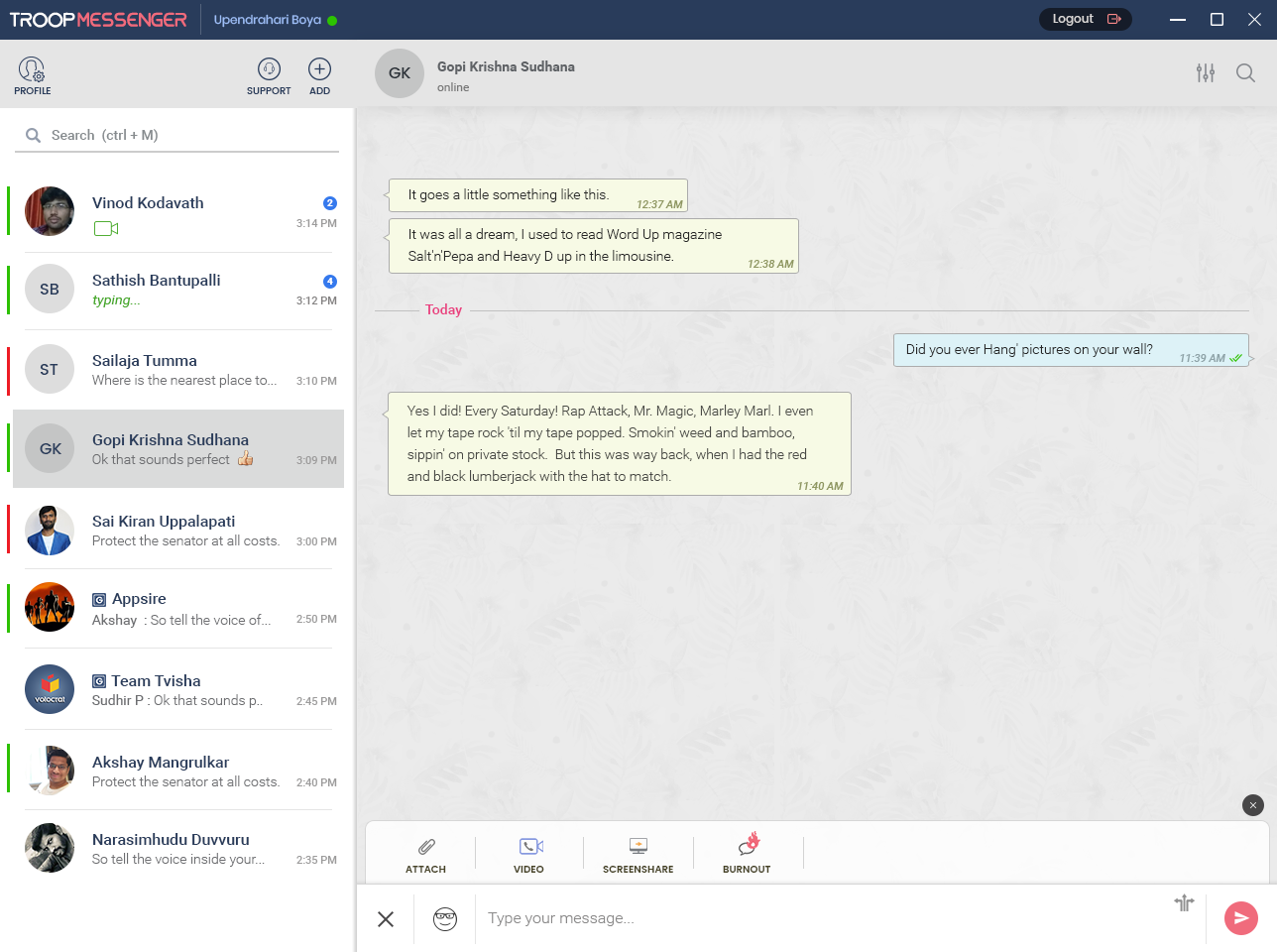Viewport: 1277px width, 952px height.
Task: Send the message with the red send icon
Action: click(1240, 918)
